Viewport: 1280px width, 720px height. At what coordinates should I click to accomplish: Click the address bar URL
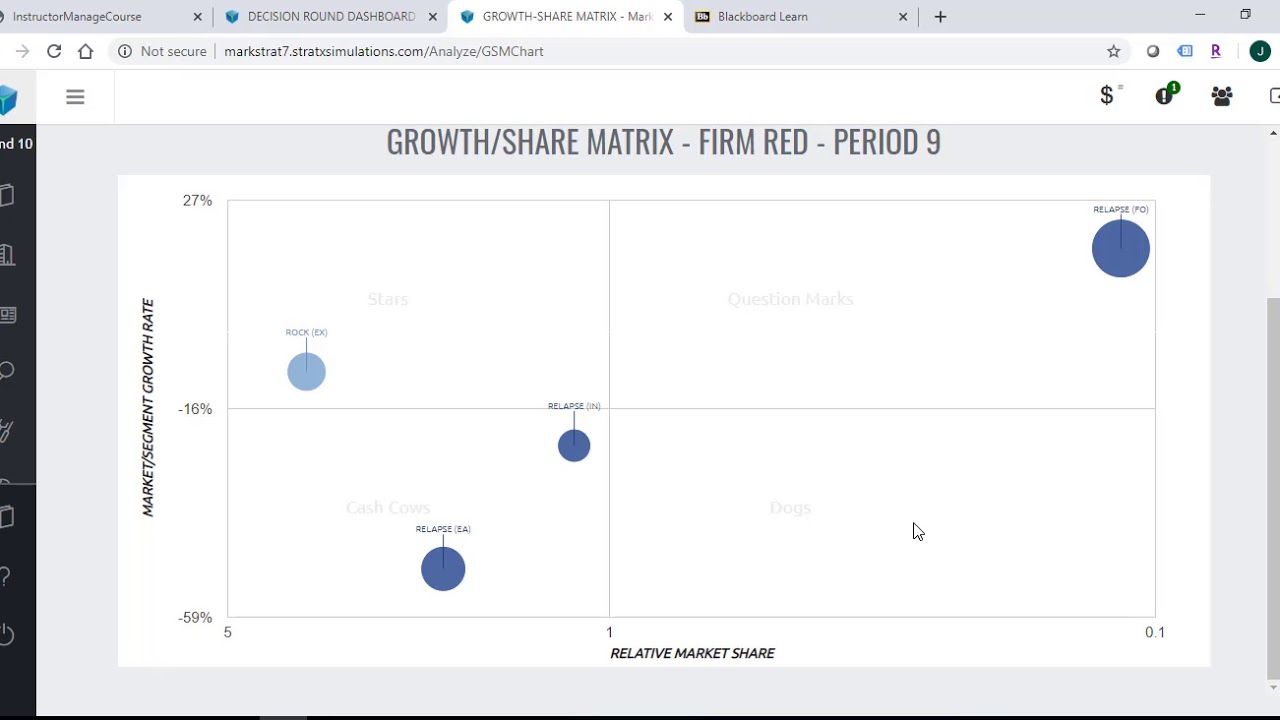384,51
